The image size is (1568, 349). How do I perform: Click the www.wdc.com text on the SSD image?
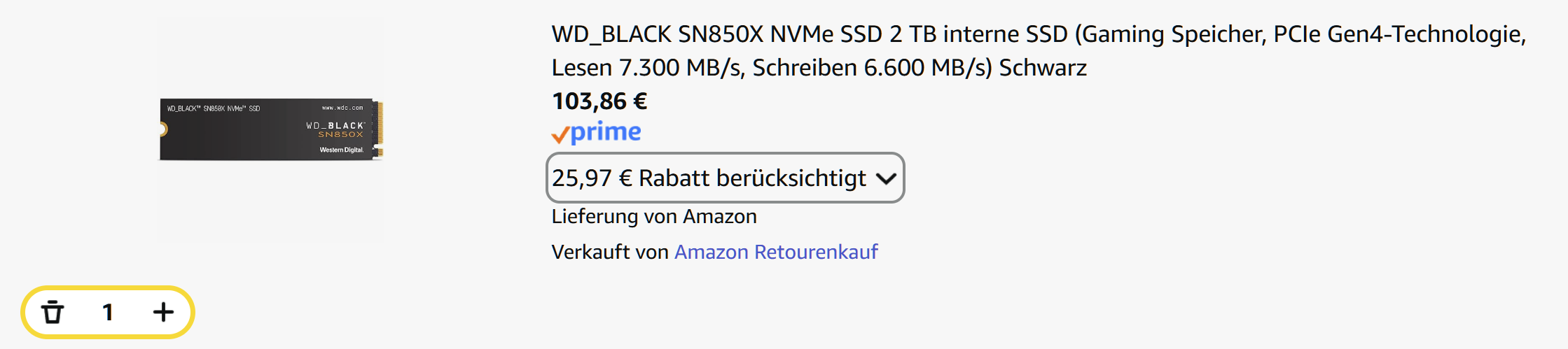[x=342, y=108]
